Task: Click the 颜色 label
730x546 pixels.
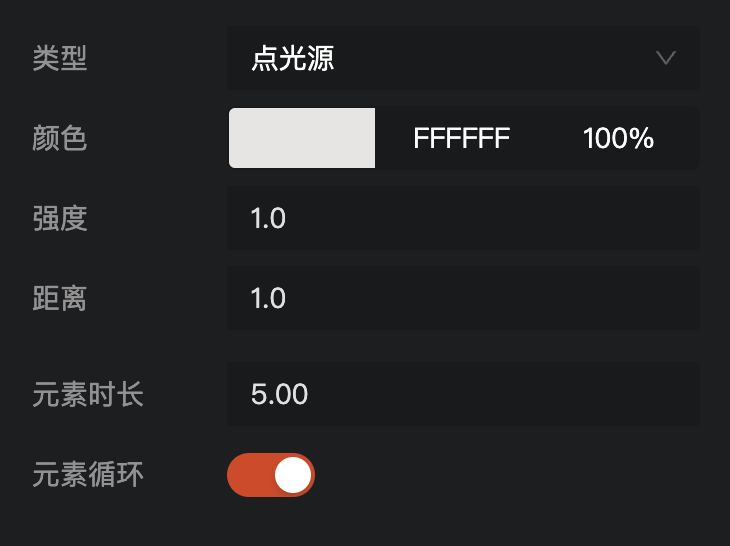Action: (x=60, y=138)
